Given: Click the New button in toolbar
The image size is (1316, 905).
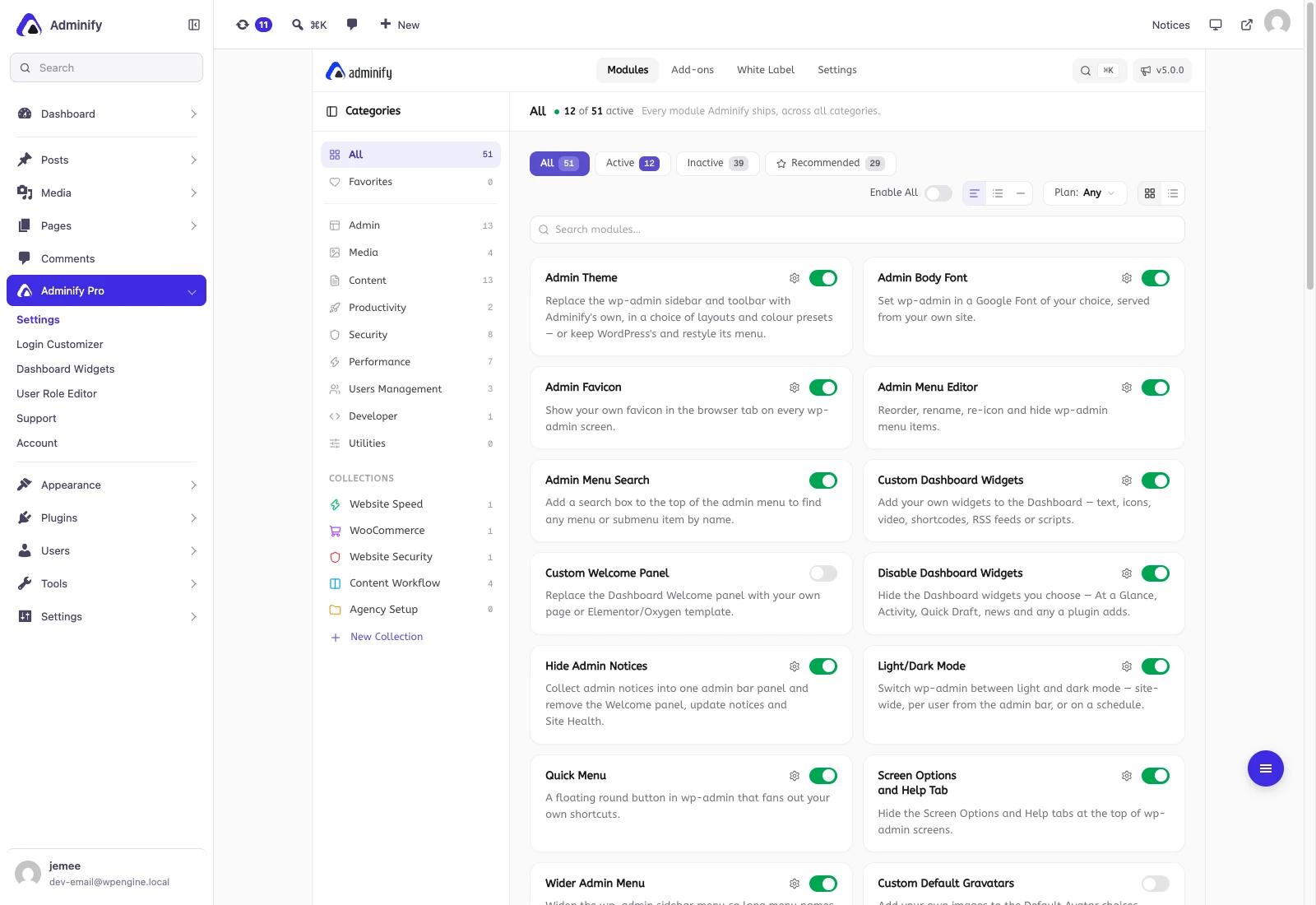Looking at the screenshot, I should tap(400, 25).
